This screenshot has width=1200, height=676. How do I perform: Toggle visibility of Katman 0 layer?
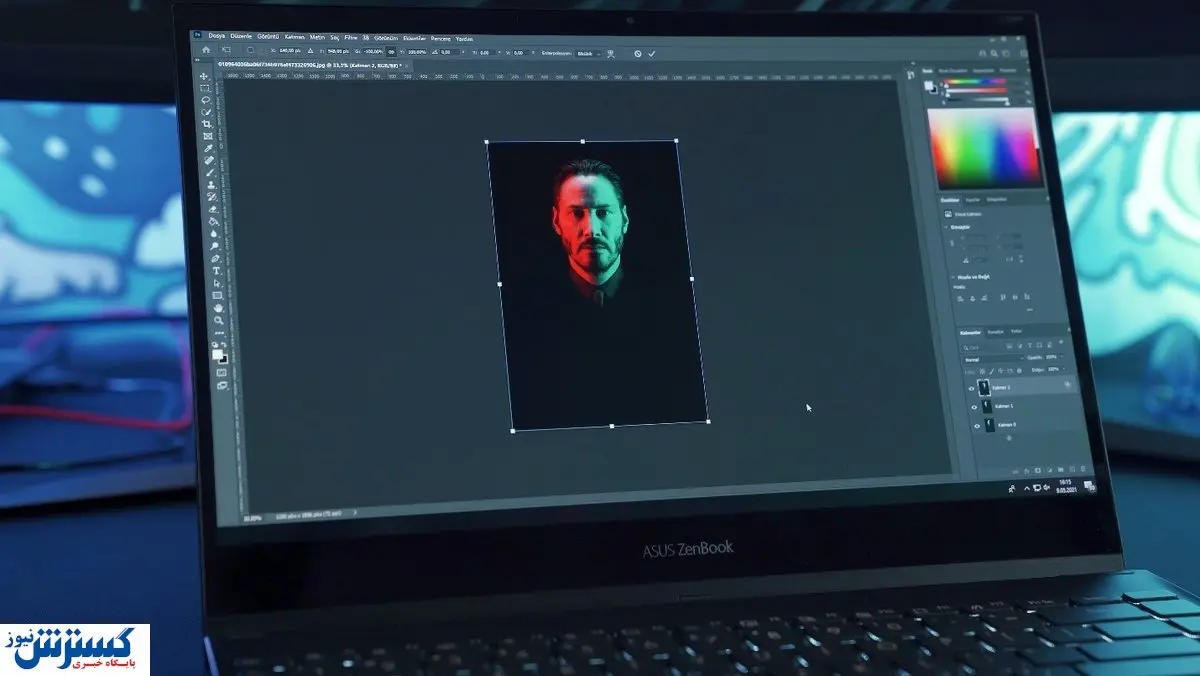coord(977,426)
